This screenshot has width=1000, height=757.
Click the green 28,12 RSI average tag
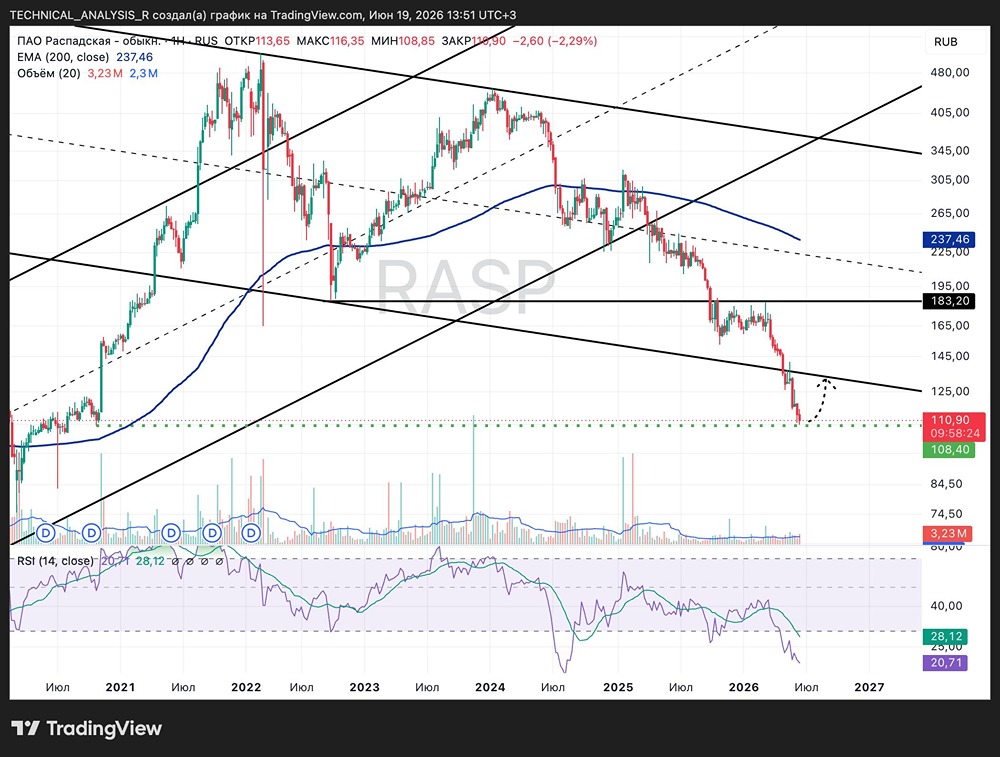pyautogui.click(x=945, y=636)
